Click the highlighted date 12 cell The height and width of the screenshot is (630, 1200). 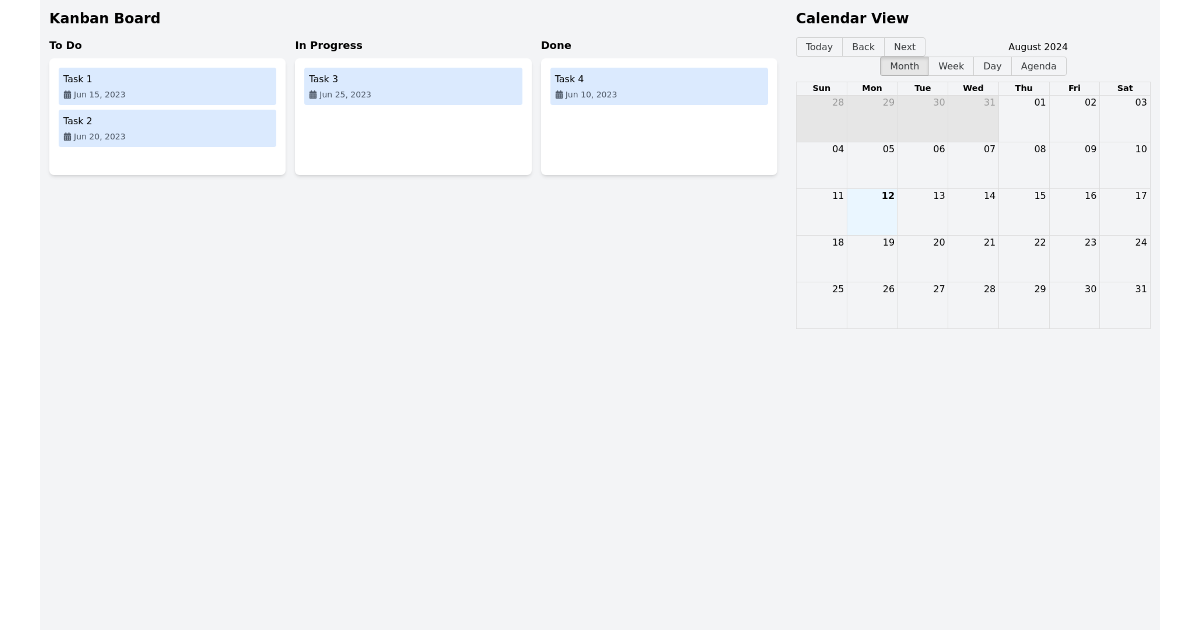[x=871, y=211]
